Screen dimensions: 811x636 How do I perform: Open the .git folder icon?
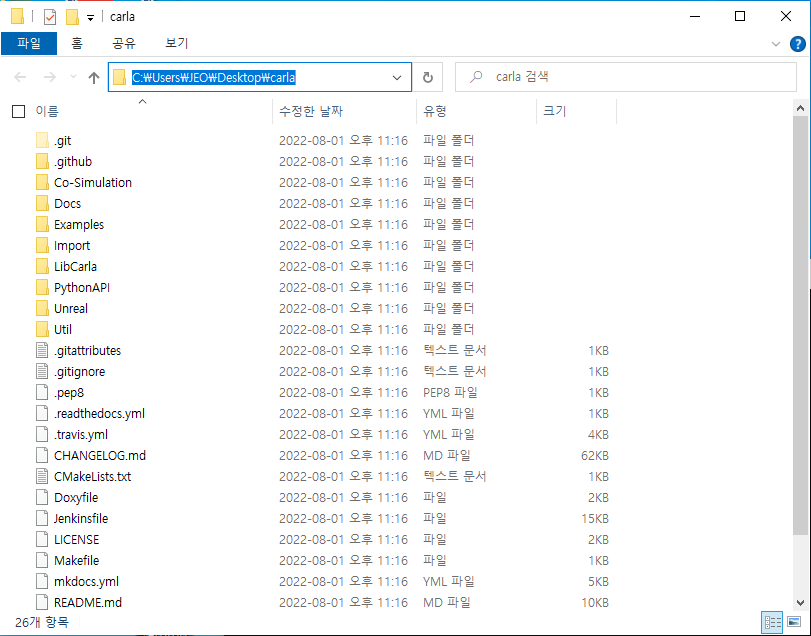[42, 140]
